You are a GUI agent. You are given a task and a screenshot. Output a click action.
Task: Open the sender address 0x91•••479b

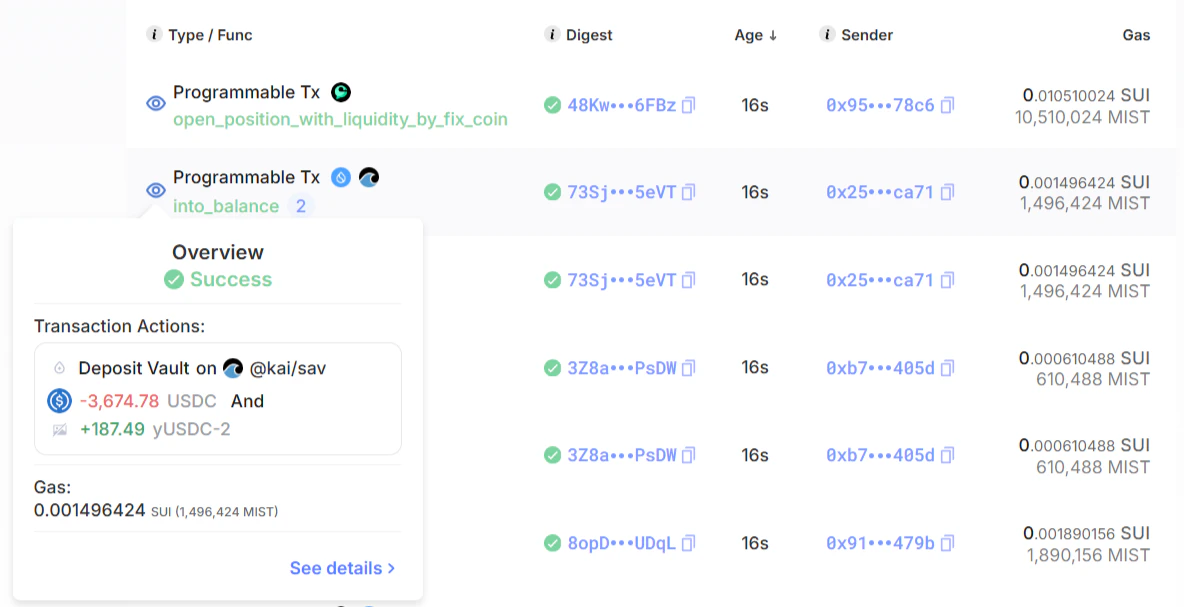(x=880, y=543)
